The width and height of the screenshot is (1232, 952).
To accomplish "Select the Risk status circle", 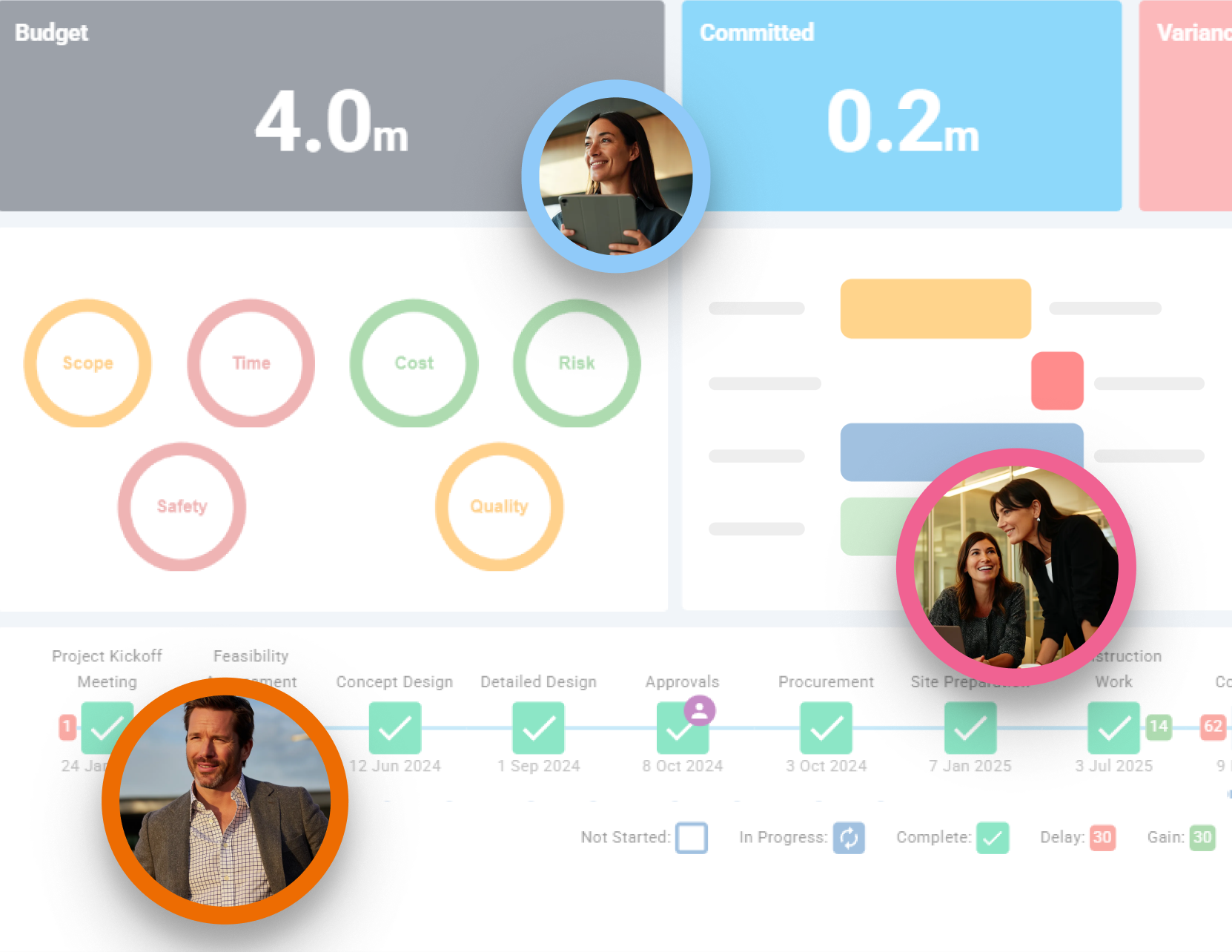I will tap(576, 363).
